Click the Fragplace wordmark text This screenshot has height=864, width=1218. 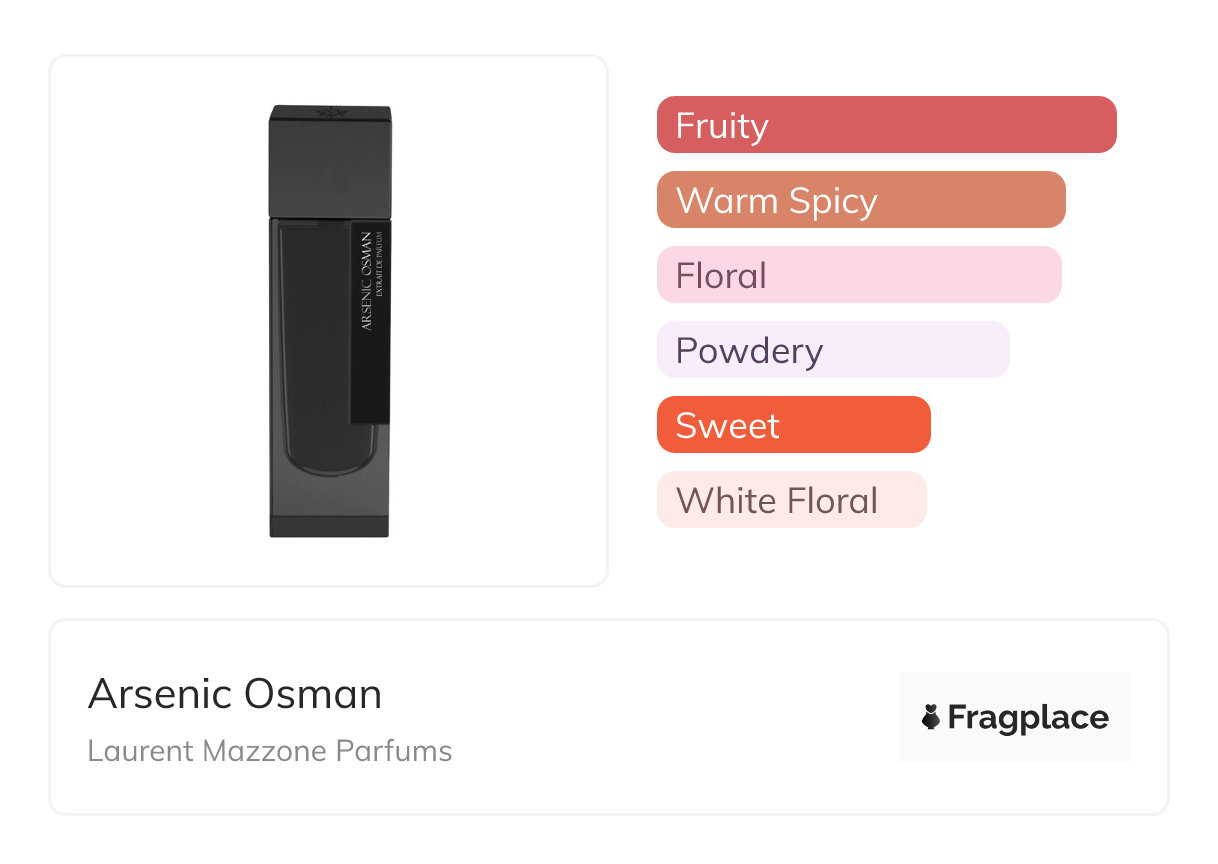point(1028,717)
